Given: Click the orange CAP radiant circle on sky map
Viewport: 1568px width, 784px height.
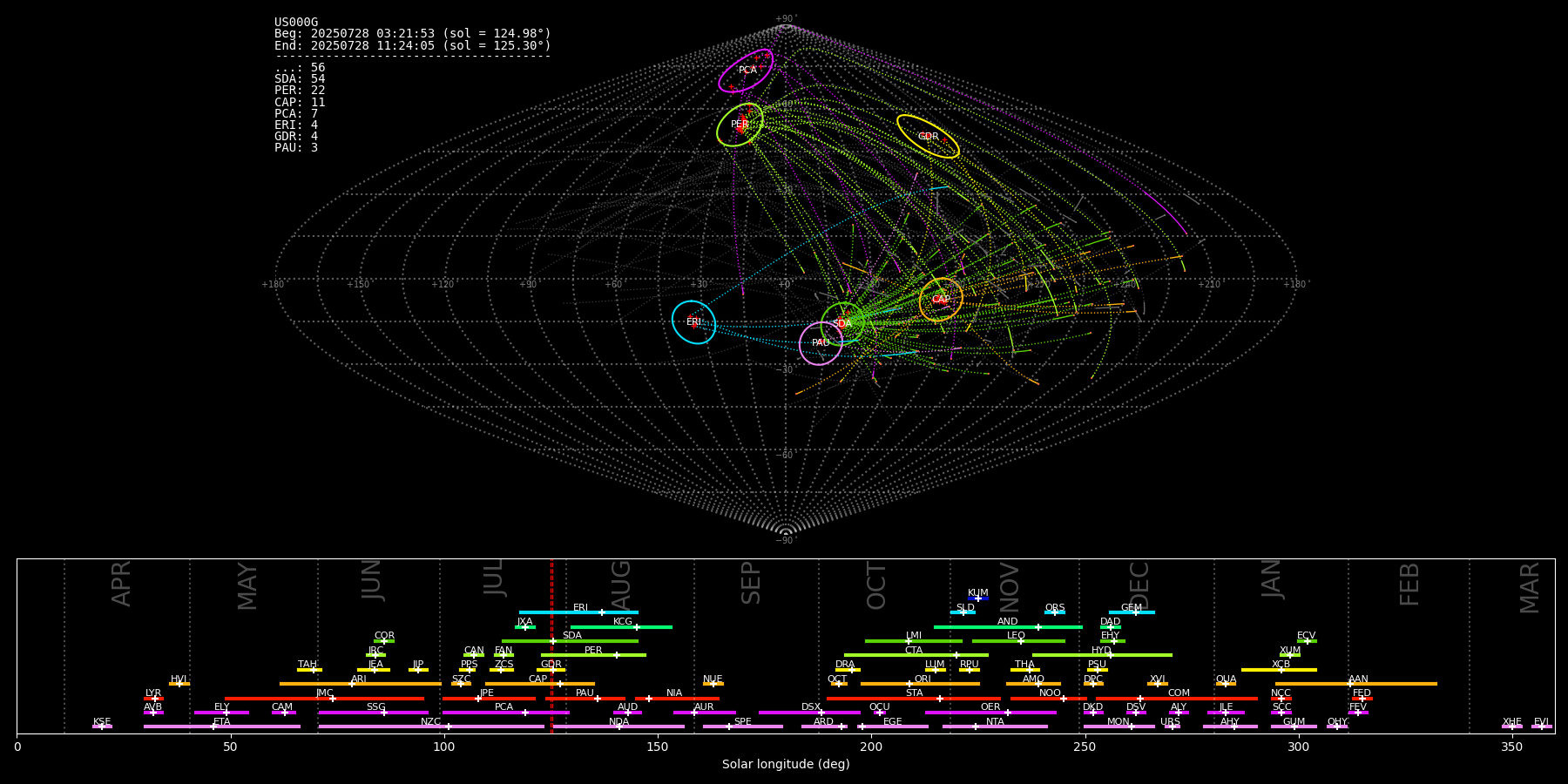Looking at the screenshot, I should pos(941,300).
